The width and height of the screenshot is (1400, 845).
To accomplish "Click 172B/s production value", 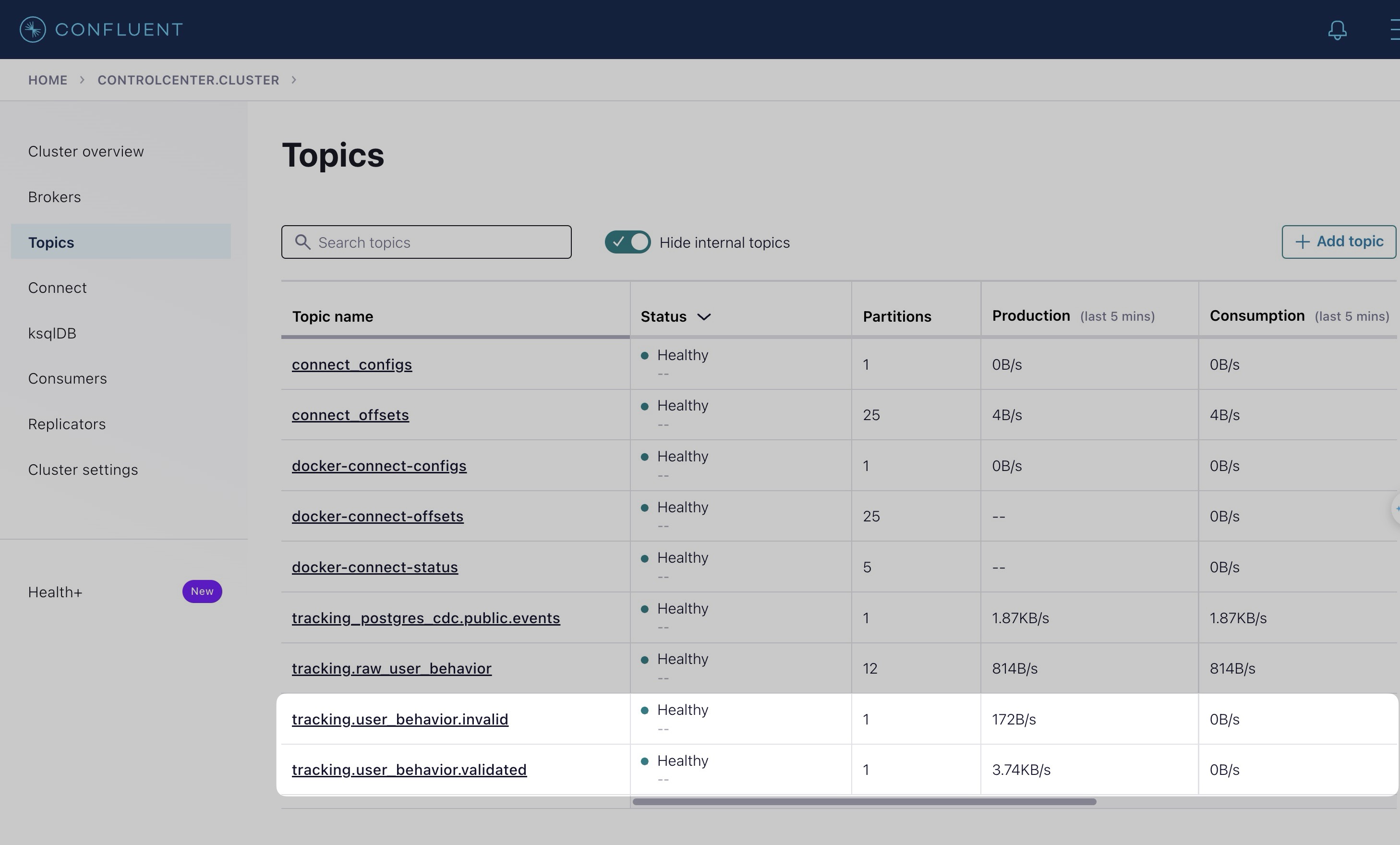I will pos(1014,719).
